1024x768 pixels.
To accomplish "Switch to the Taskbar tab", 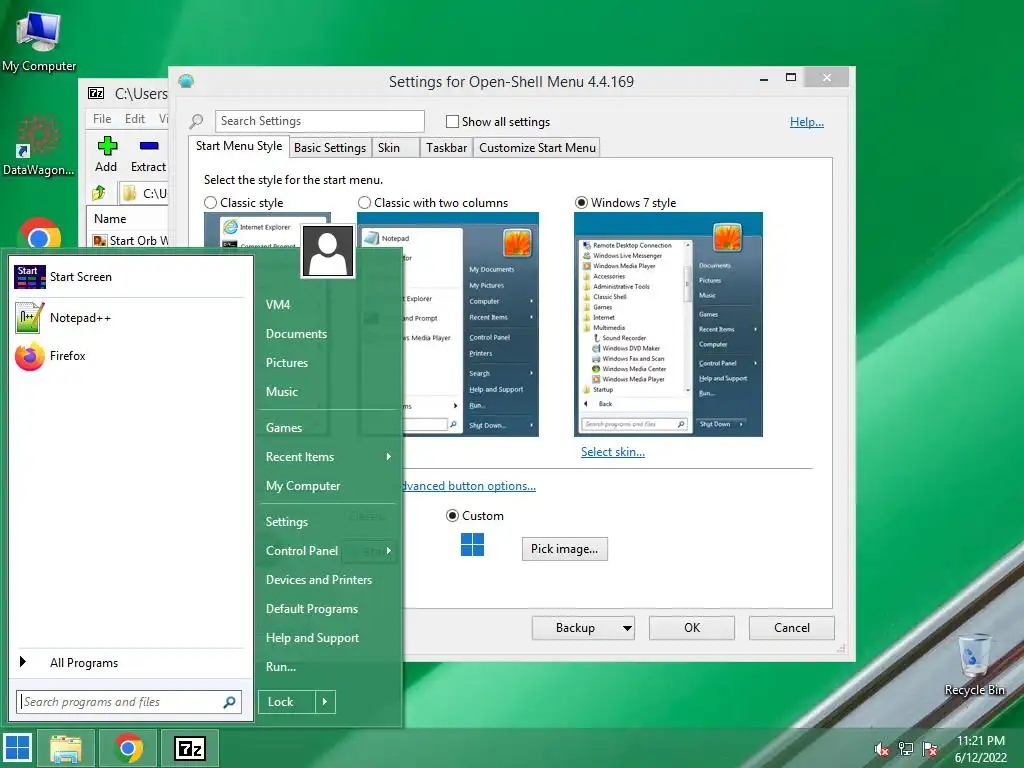I will coord(446,148).
